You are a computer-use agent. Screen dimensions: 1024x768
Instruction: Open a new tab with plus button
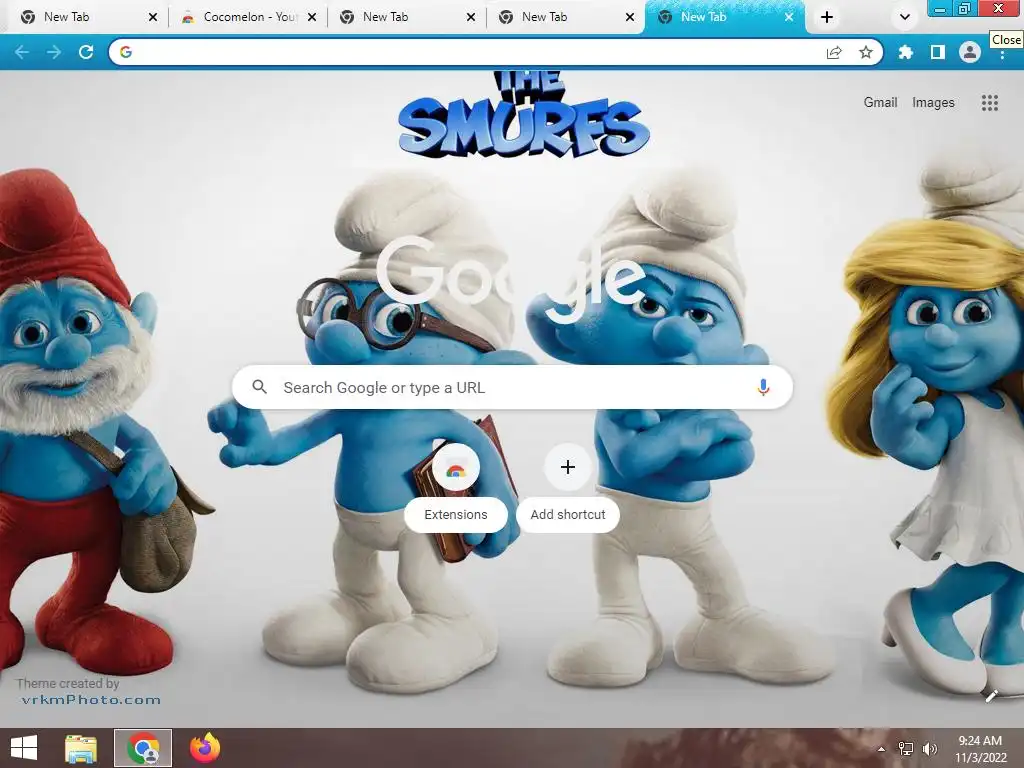[x=827, y=17]
